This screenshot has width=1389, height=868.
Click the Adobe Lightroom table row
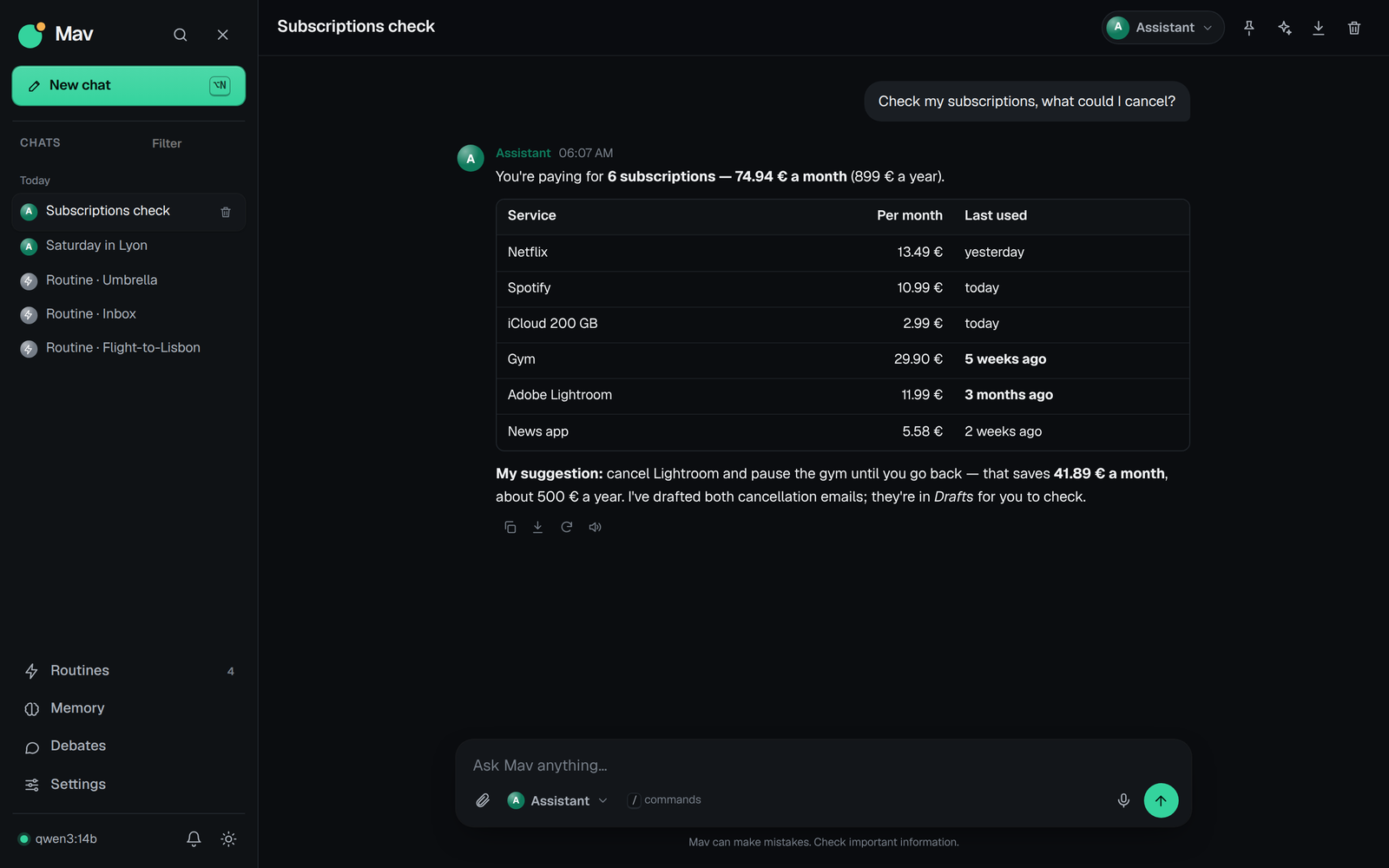[842, 395]
